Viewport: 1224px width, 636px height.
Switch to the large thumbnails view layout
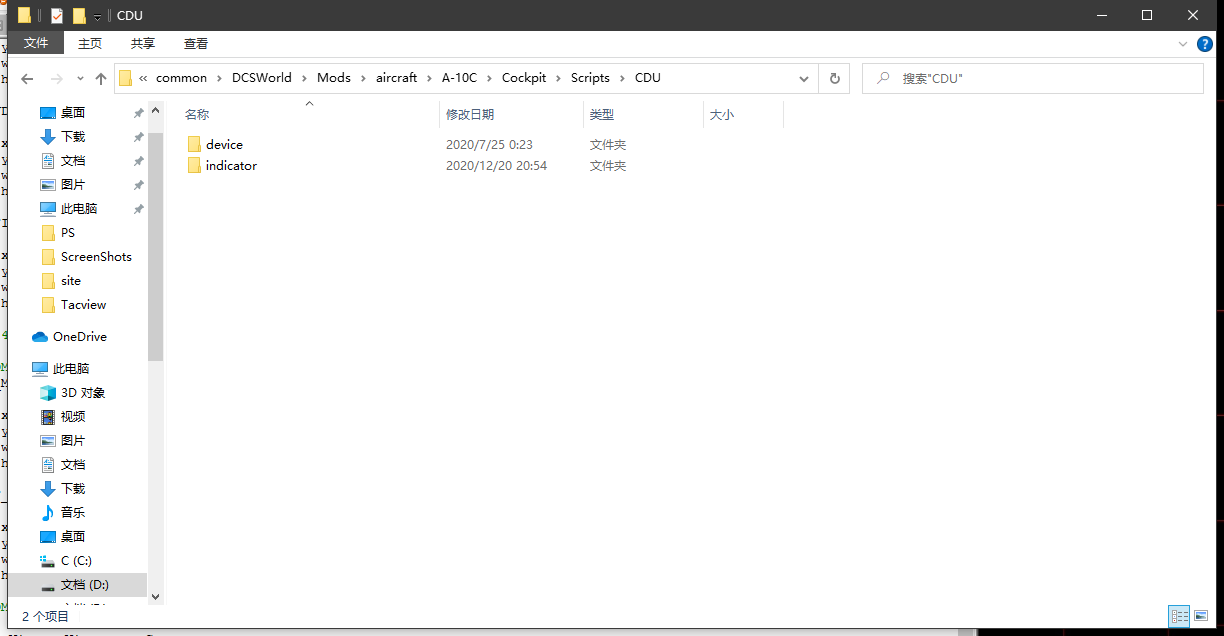(x=1201, y=616)
